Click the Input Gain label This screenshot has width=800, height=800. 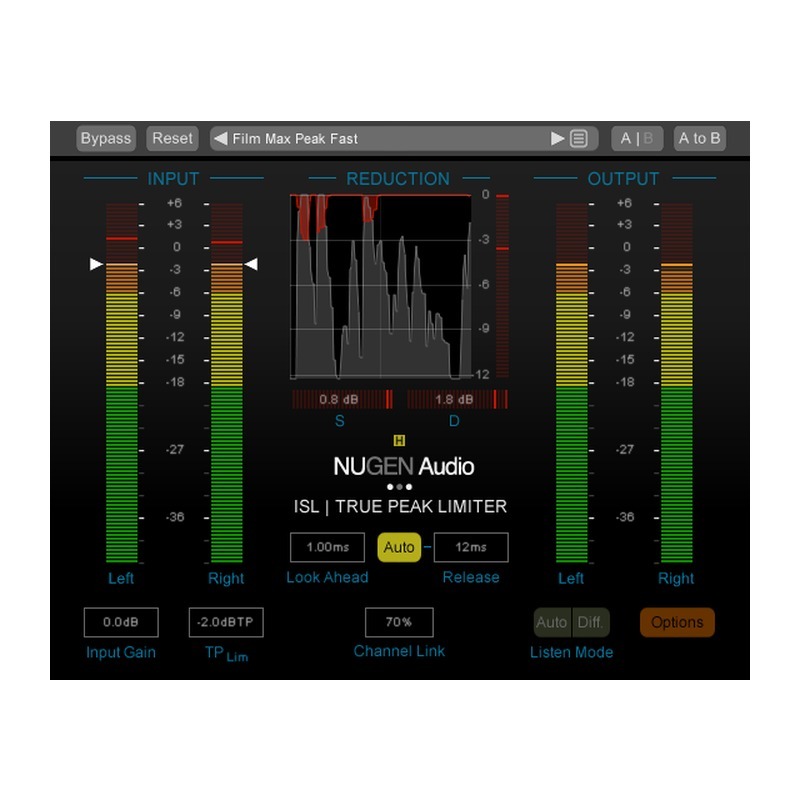tap(121, 653)
